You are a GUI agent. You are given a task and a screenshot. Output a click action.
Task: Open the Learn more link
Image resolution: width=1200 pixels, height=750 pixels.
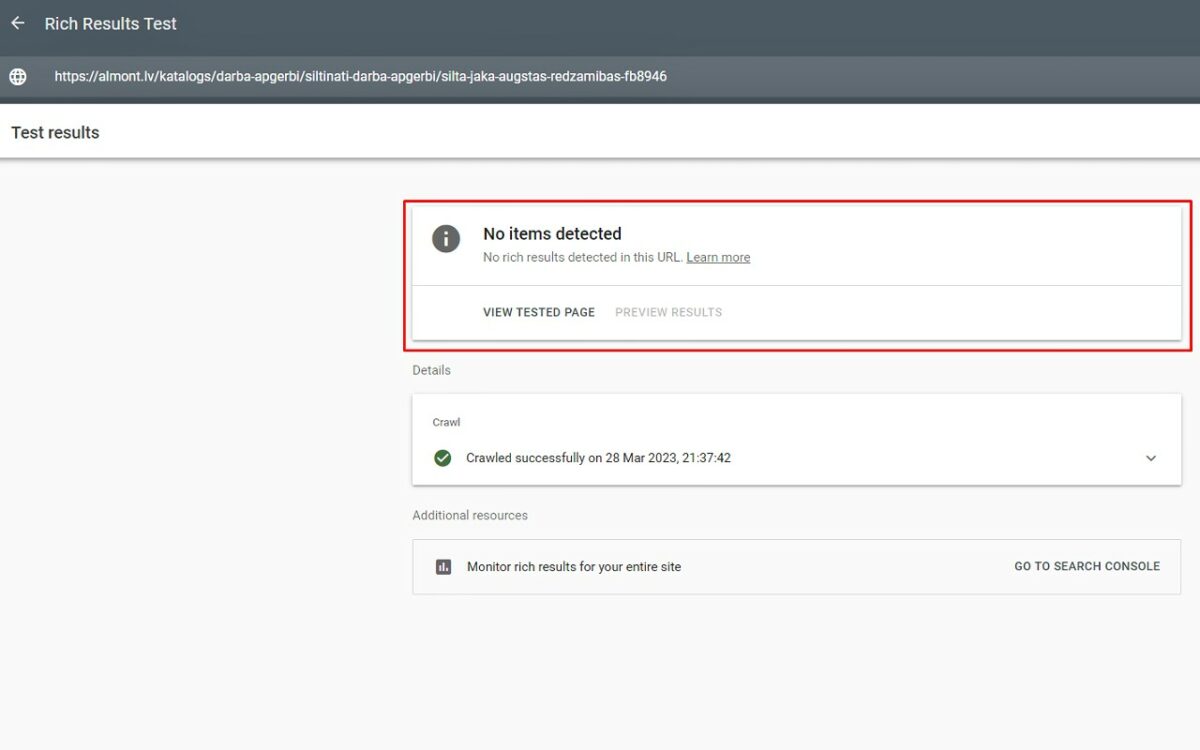click(718, 257)
